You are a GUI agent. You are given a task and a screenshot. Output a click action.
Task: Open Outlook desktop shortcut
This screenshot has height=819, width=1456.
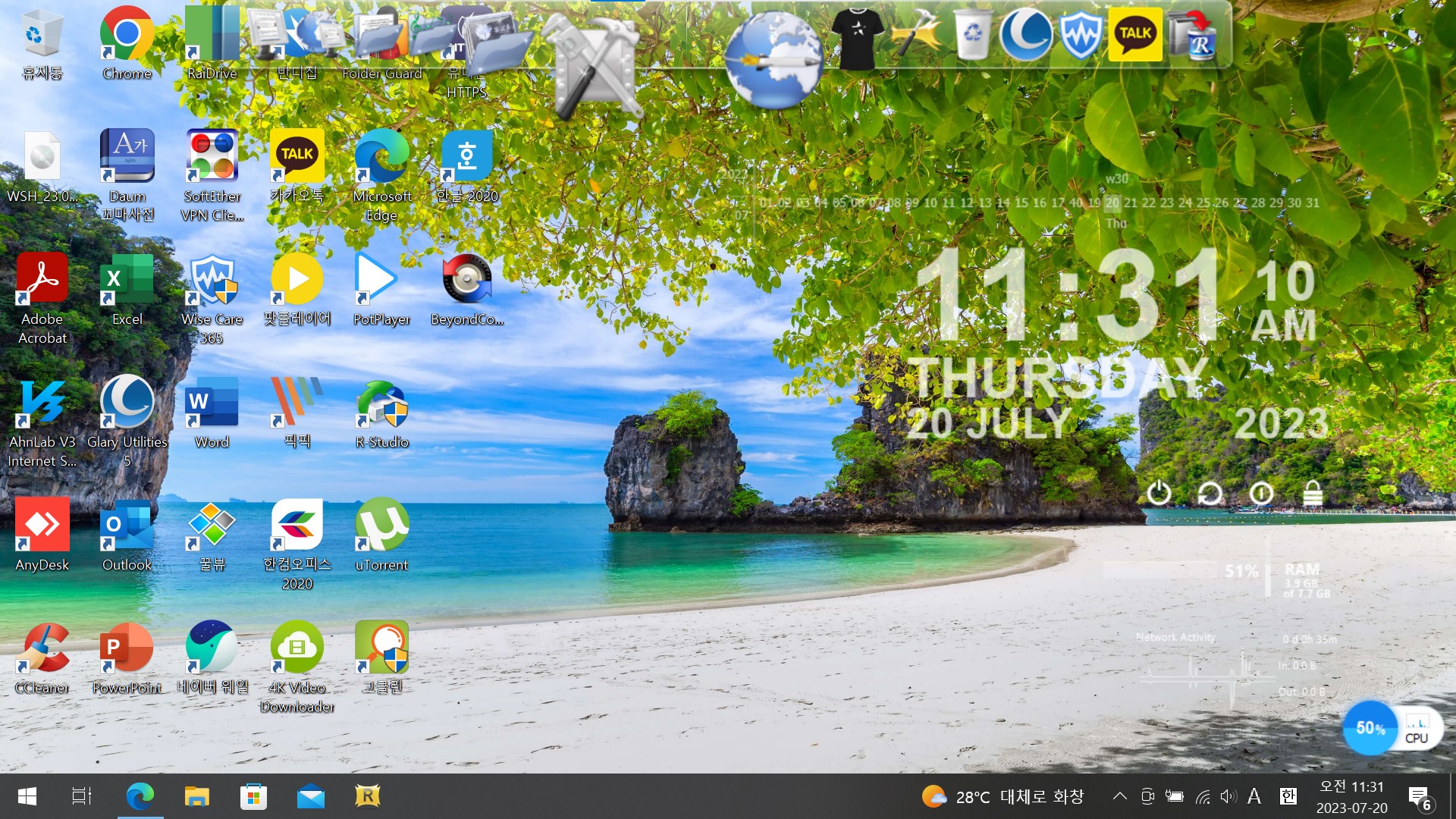127,535
